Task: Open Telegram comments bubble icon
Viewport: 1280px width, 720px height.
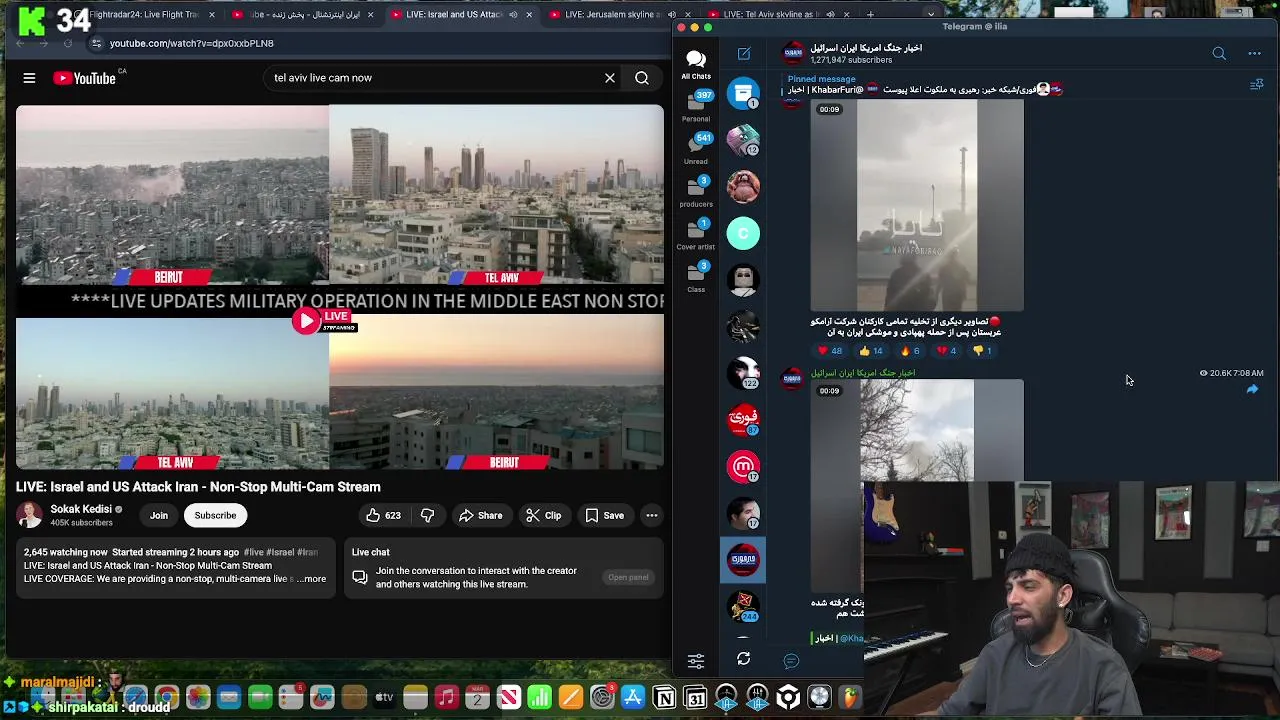Action: 791,660
